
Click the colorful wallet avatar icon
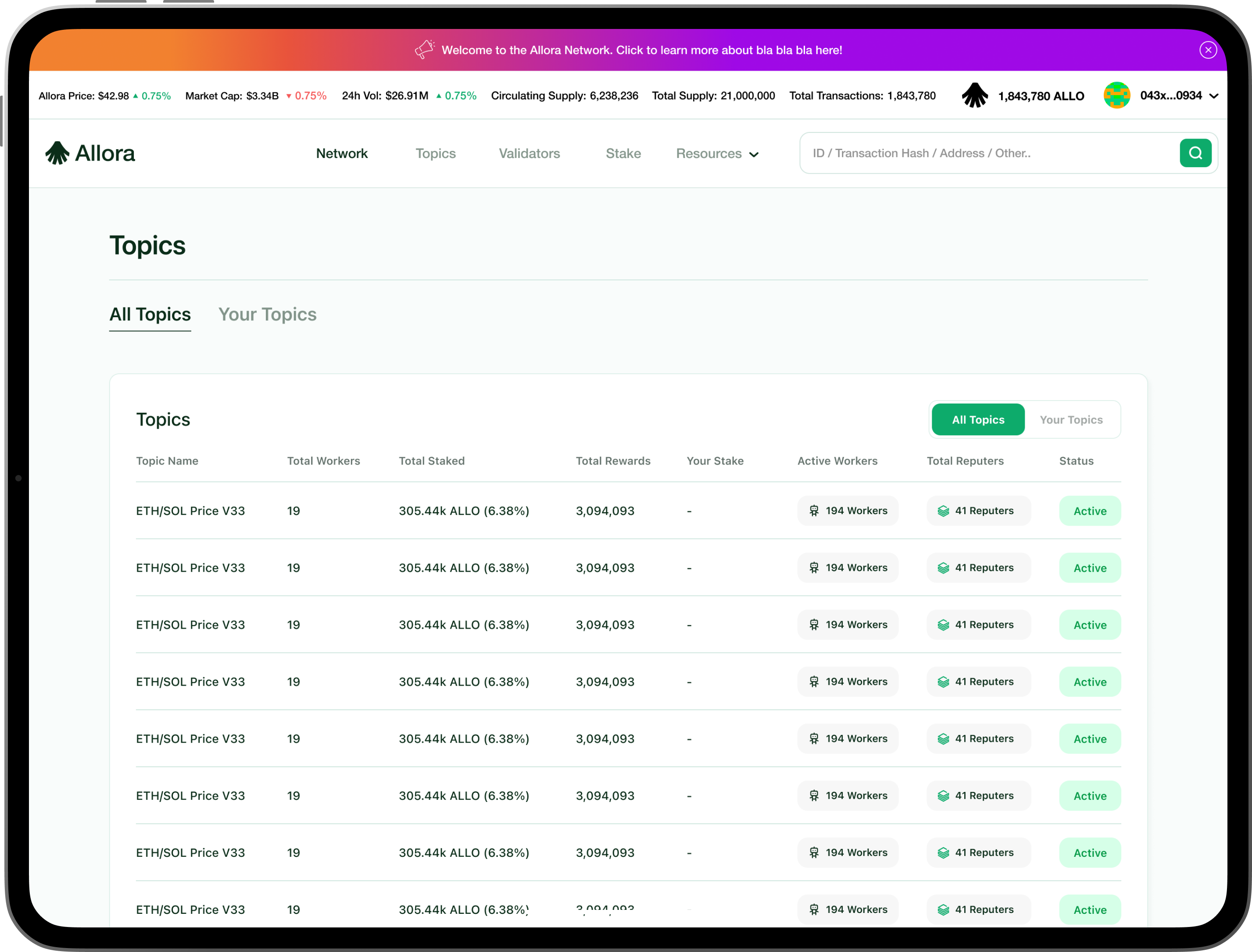pos(1116,95)
